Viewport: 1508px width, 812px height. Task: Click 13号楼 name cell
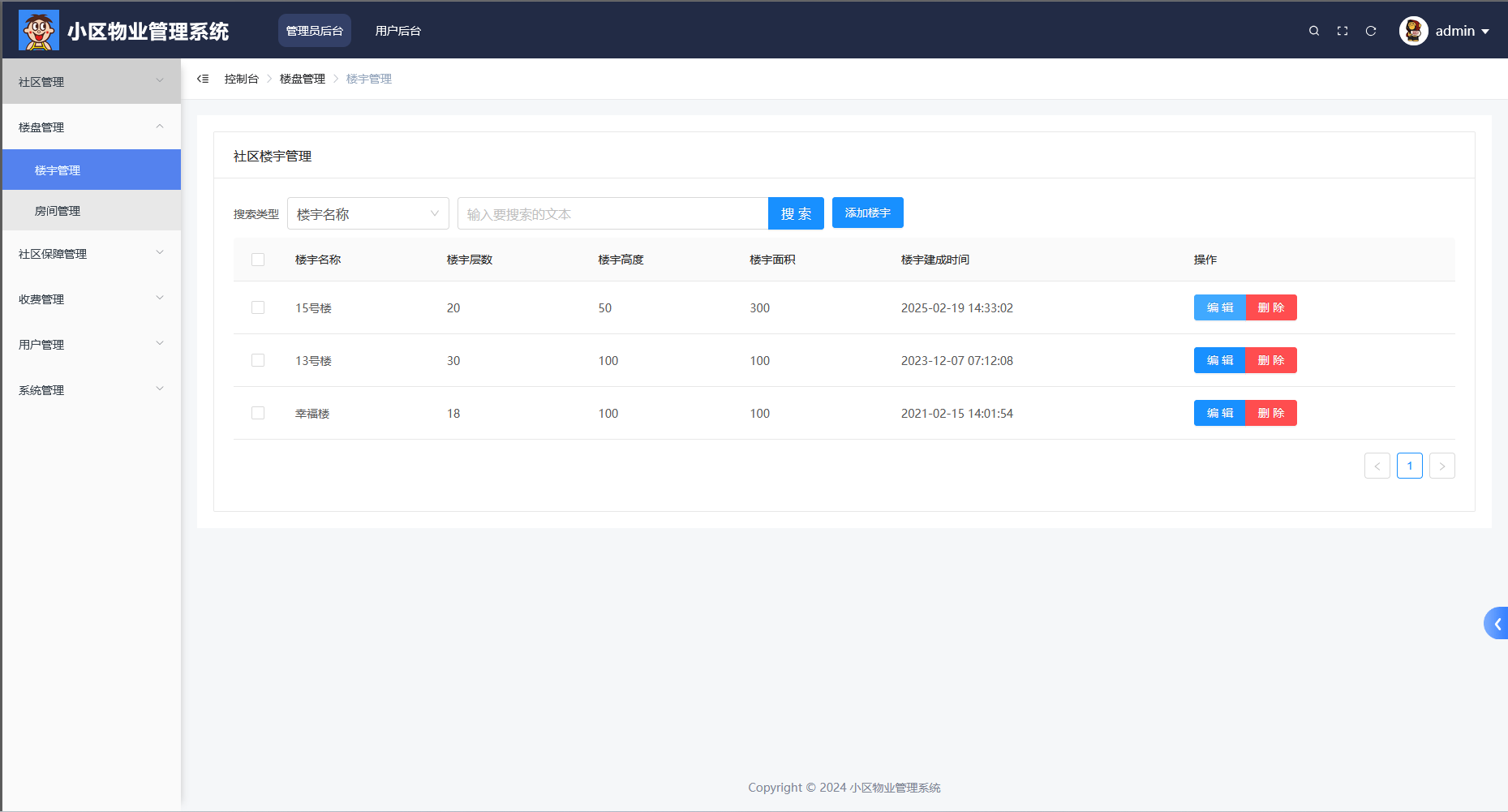coord(313,361)
